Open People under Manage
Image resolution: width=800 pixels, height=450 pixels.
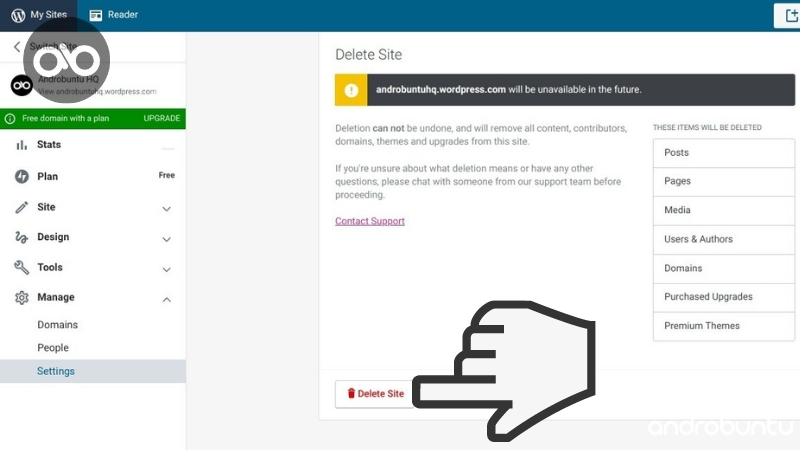coord(53,347)
